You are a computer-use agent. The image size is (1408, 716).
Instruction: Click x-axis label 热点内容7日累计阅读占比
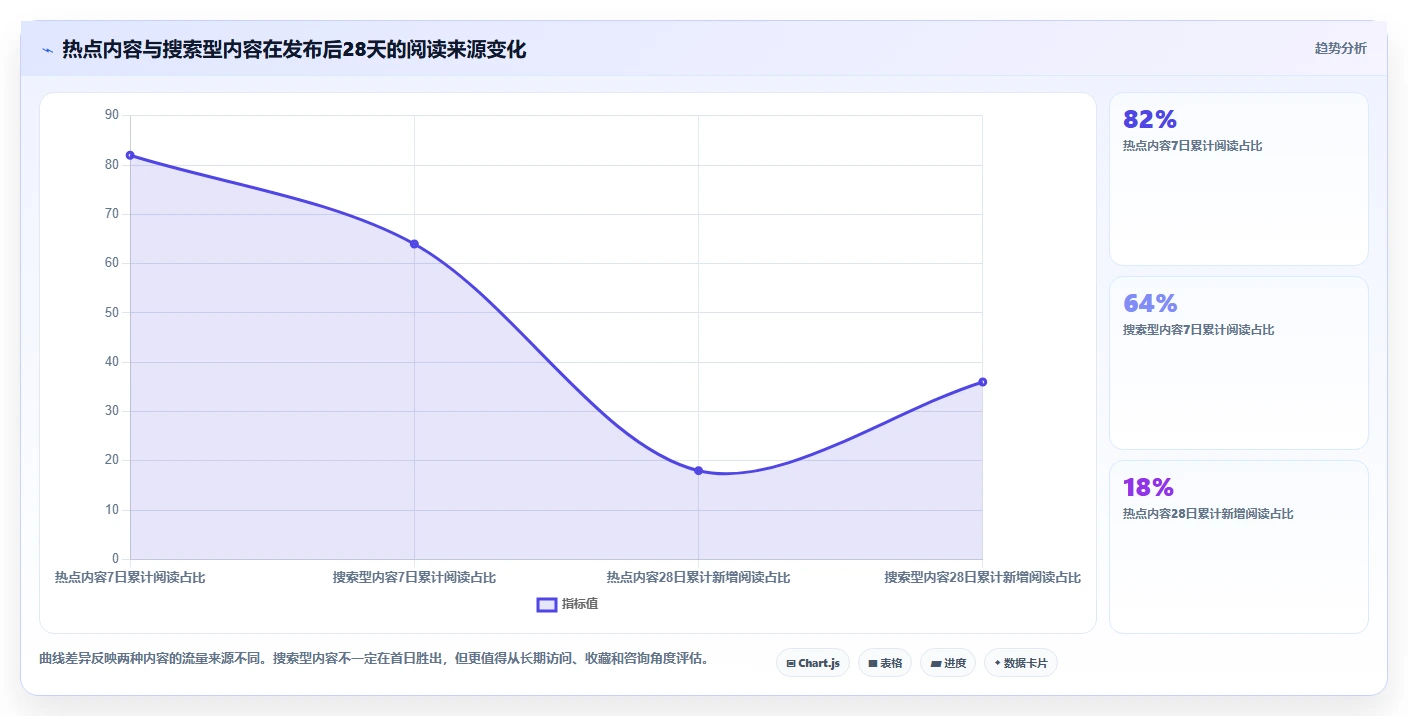[130, 577]
